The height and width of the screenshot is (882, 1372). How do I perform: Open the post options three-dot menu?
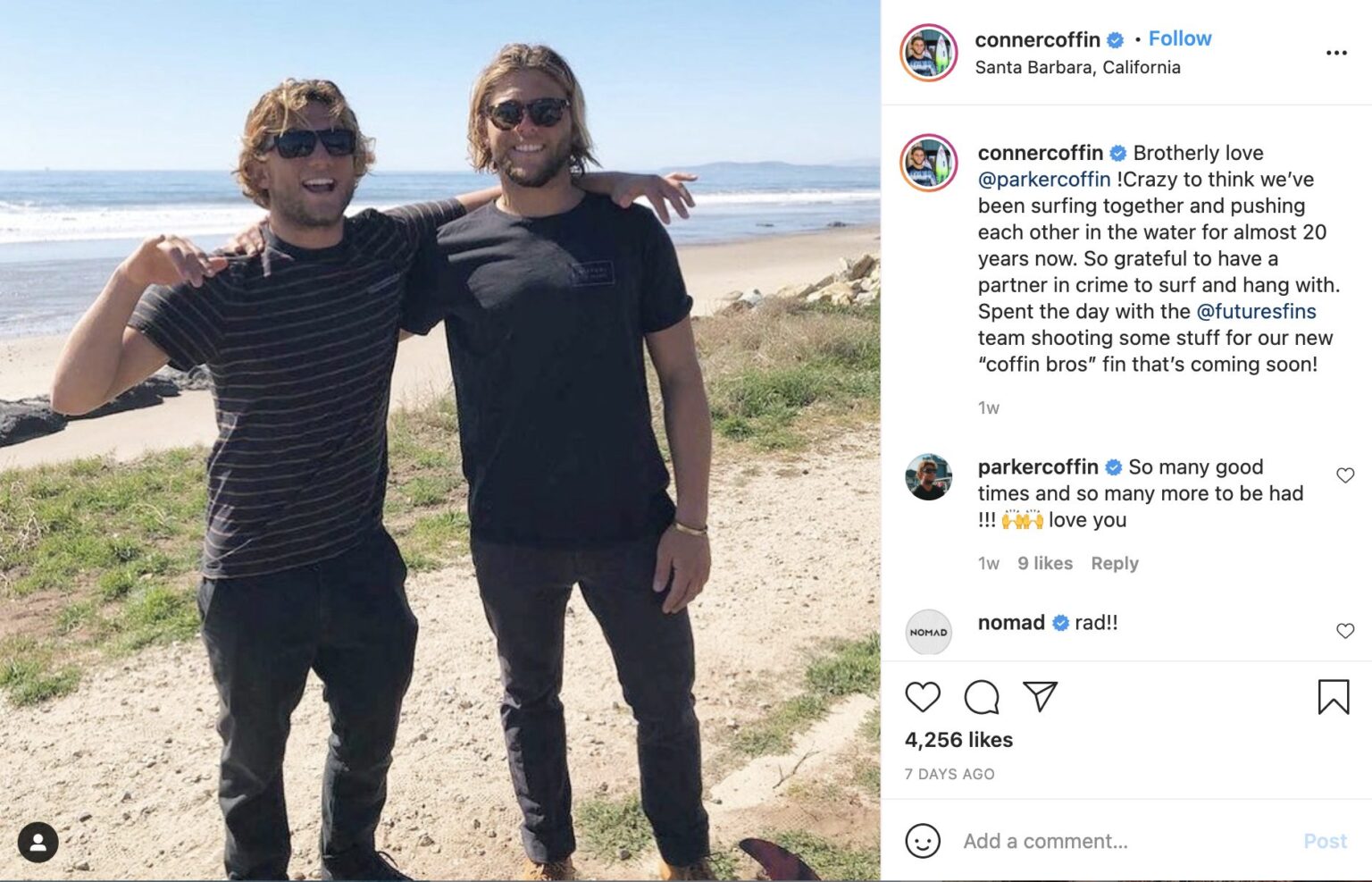pos(1337,52)
